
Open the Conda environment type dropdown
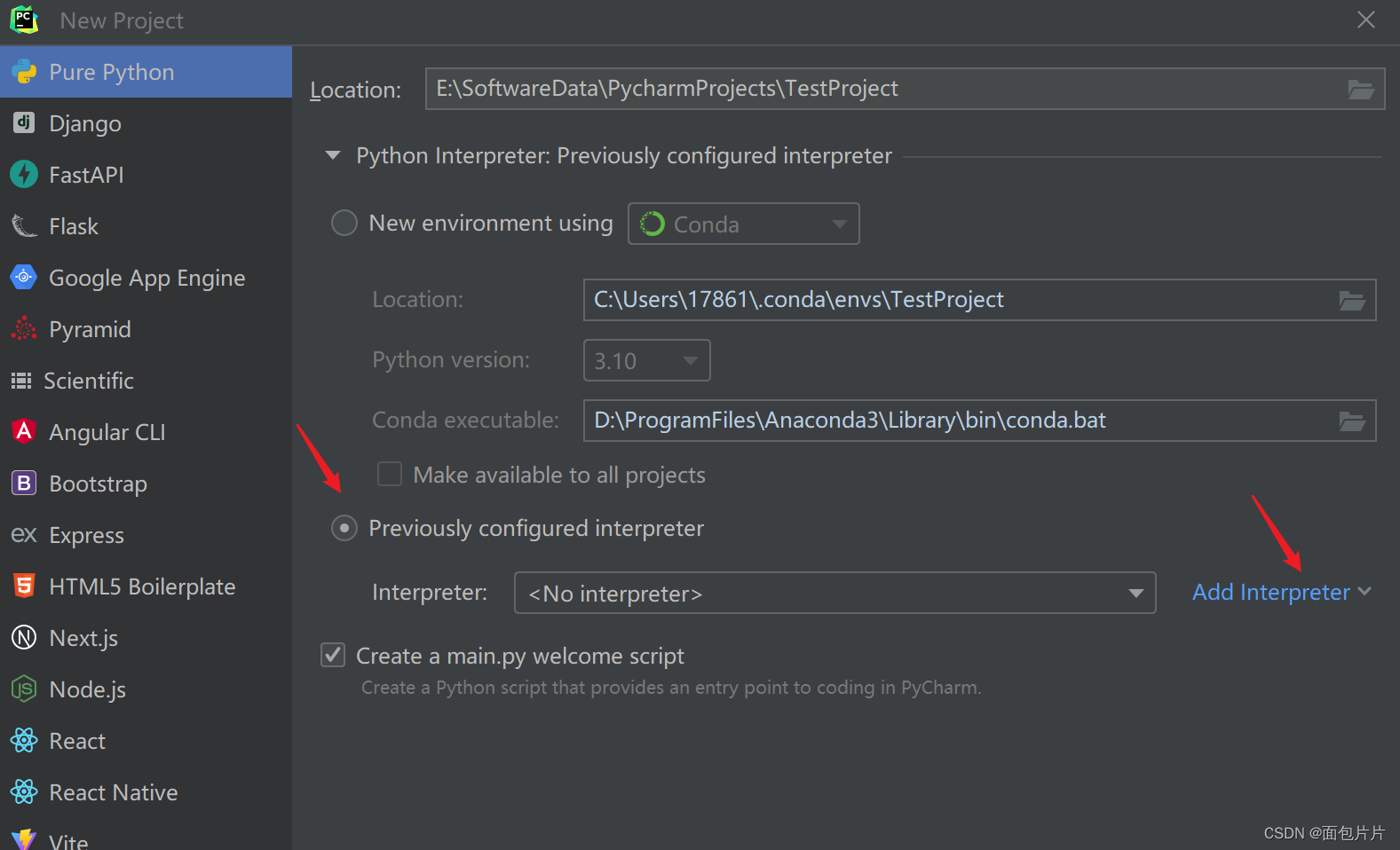tap(744, 224)
